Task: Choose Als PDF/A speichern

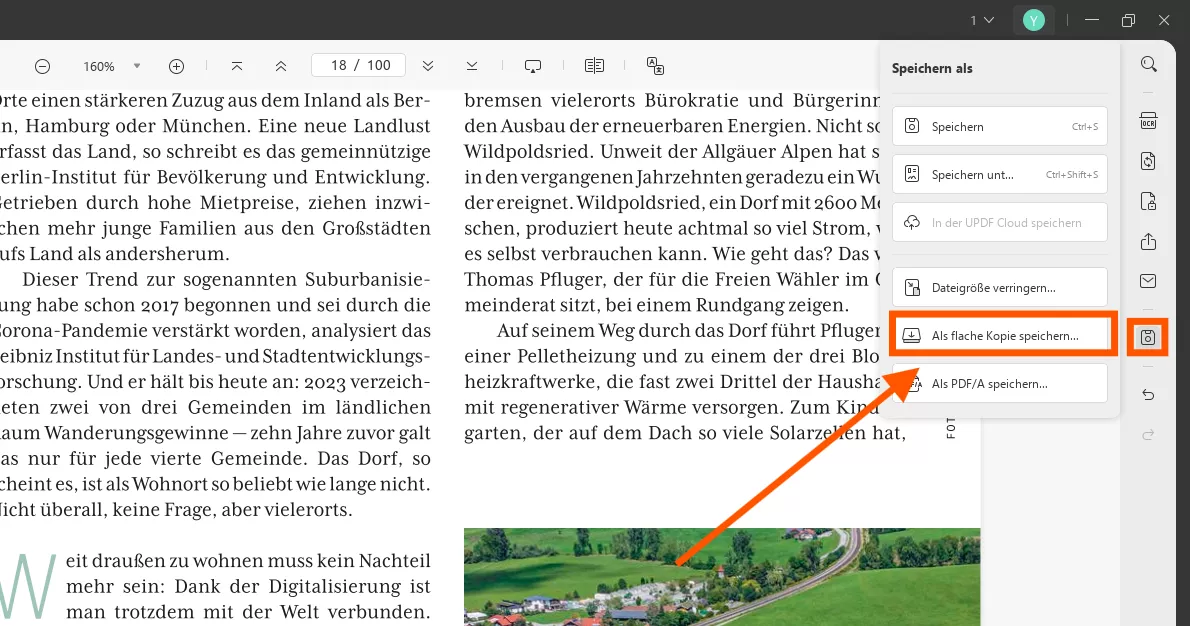Action: coord(1000,383)
